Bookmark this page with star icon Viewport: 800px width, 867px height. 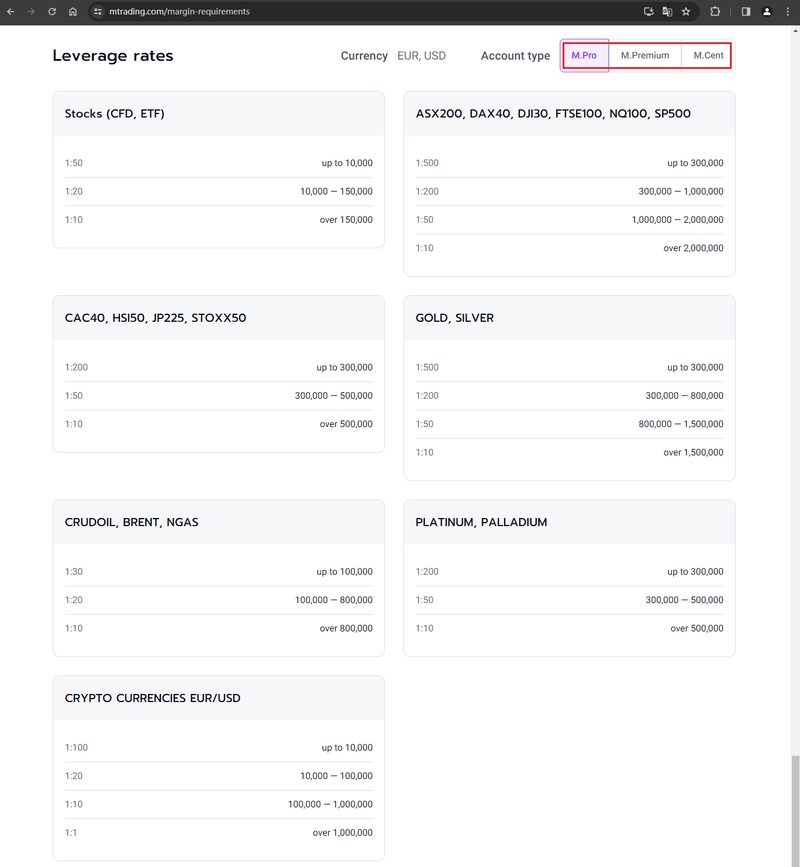click(x=686, y=12)
